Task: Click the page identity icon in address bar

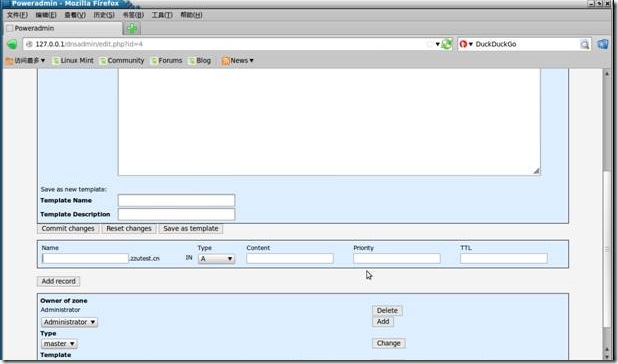Action: pos(29,44)
